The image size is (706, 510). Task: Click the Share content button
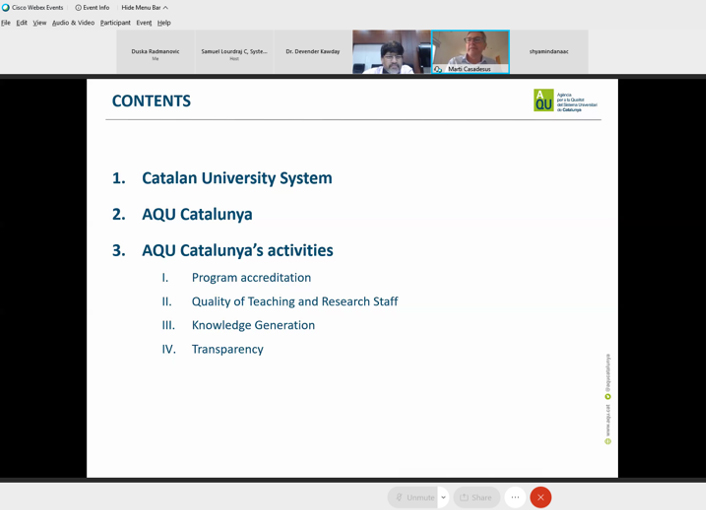(476, 497)
